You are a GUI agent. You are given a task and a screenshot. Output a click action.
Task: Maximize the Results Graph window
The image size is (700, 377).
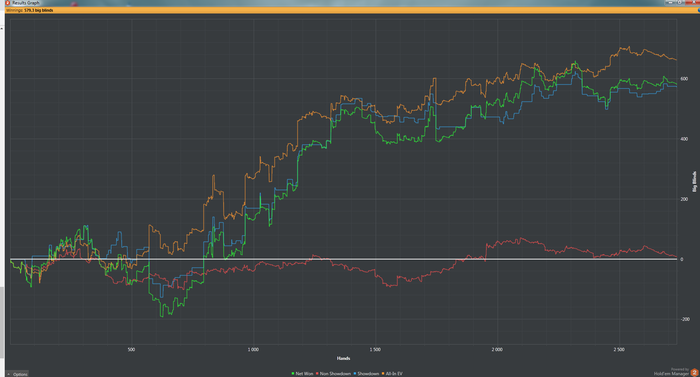click(x=679, y=2)
